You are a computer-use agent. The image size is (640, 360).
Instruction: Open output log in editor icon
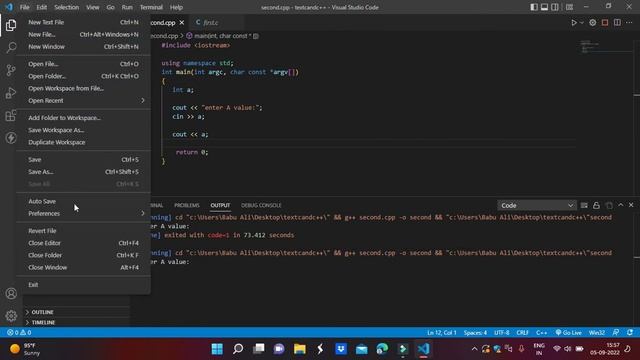click(609, 205)
